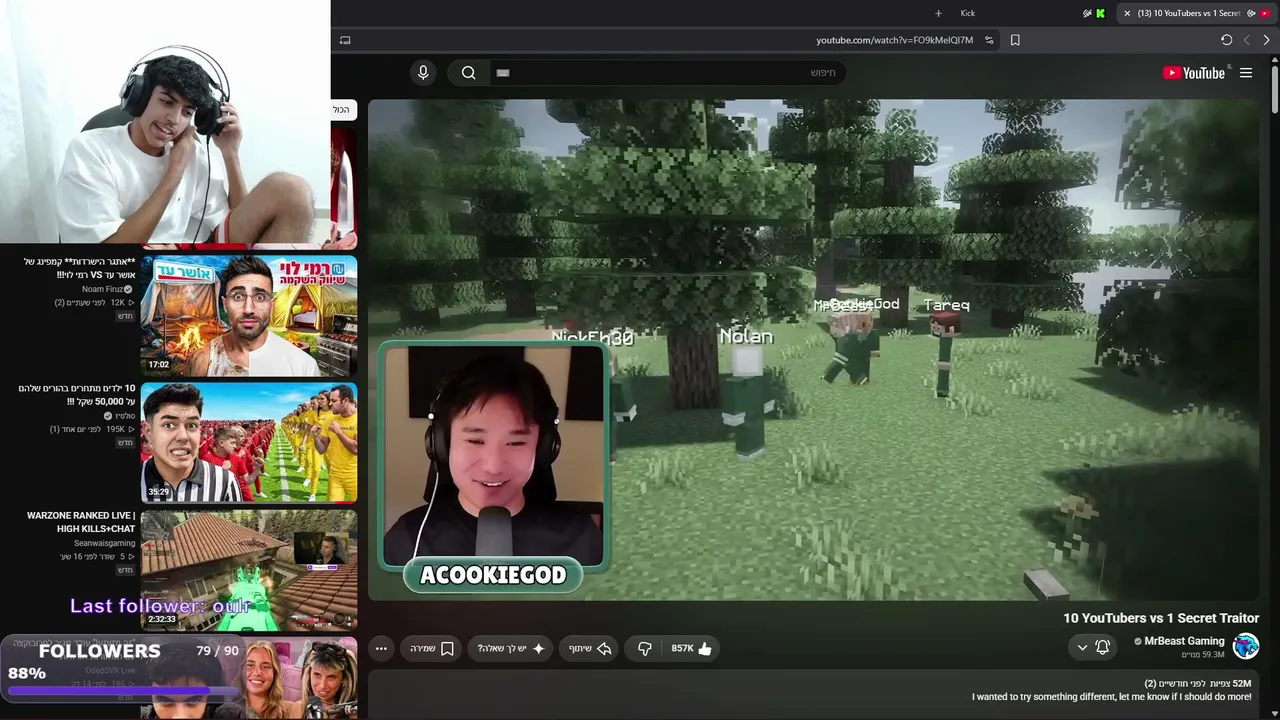Viewport: 1280px width, 720px height.
Task: Click the green Kick extension icon
Action: coord(1101,13)
